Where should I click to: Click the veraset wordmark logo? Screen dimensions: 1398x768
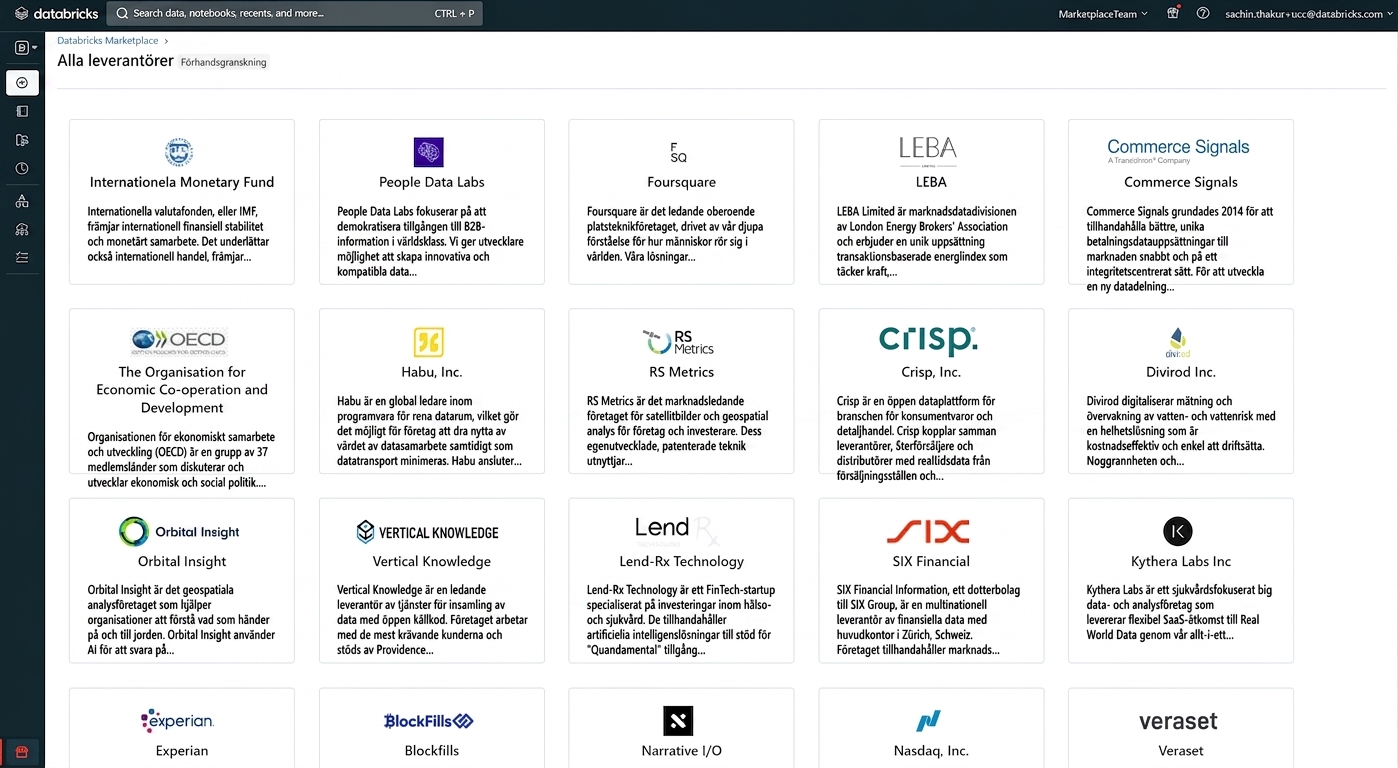click(x=1178, y=721)
